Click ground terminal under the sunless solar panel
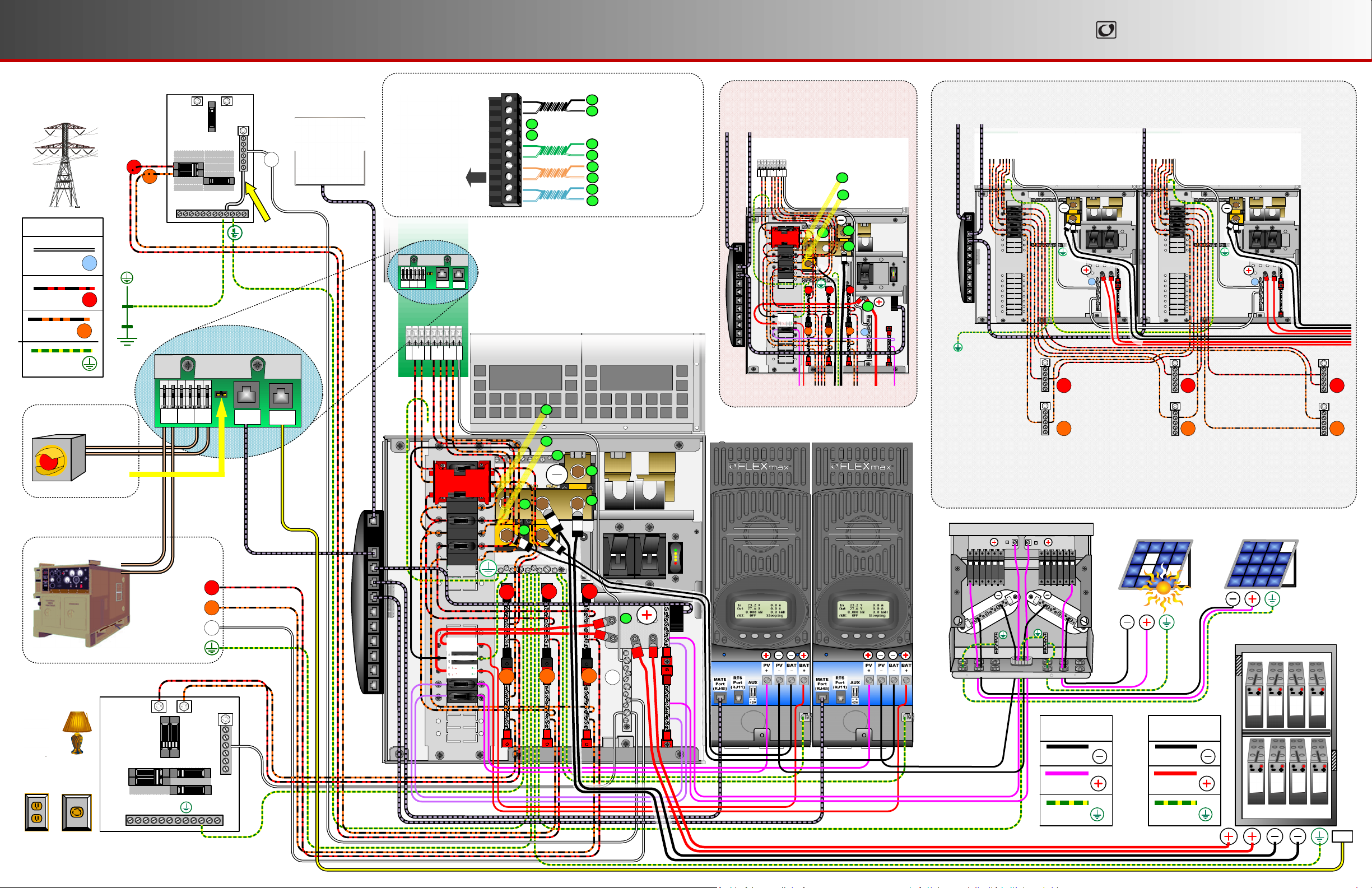1372x888 pixels. [1272, 599]
